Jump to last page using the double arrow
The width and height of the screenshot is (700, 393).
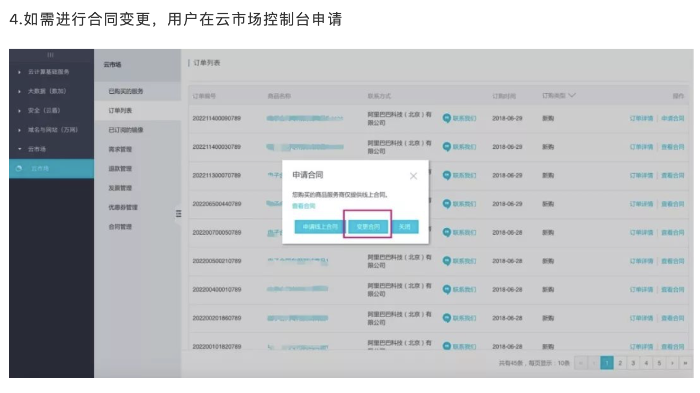click(685, 363)
